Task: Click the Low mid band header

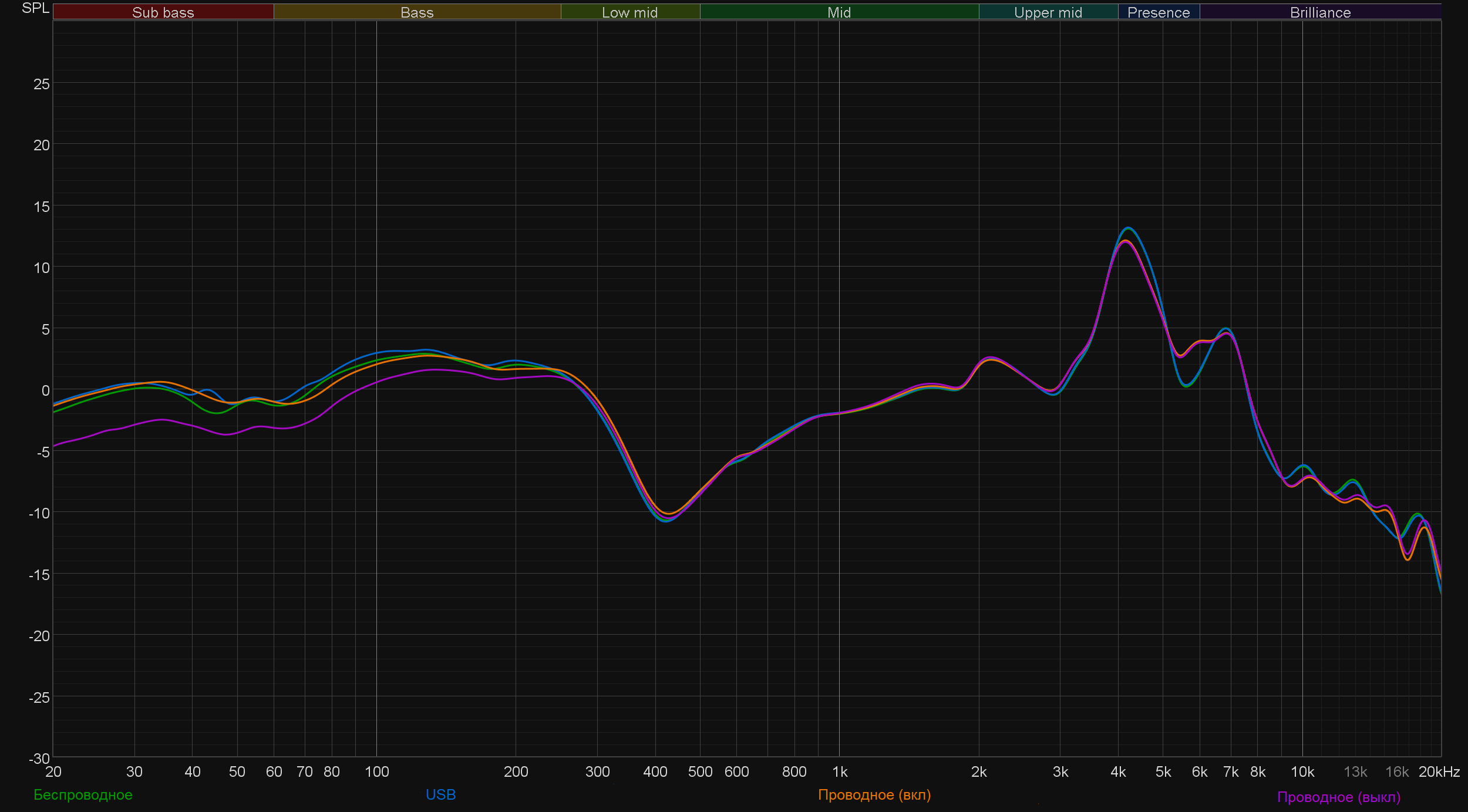Action: click(629, 12)
